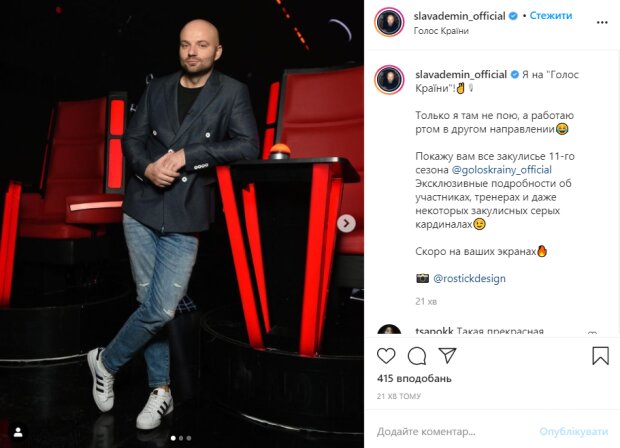Open the @goloskrainy_official mention link

[501, 170]
